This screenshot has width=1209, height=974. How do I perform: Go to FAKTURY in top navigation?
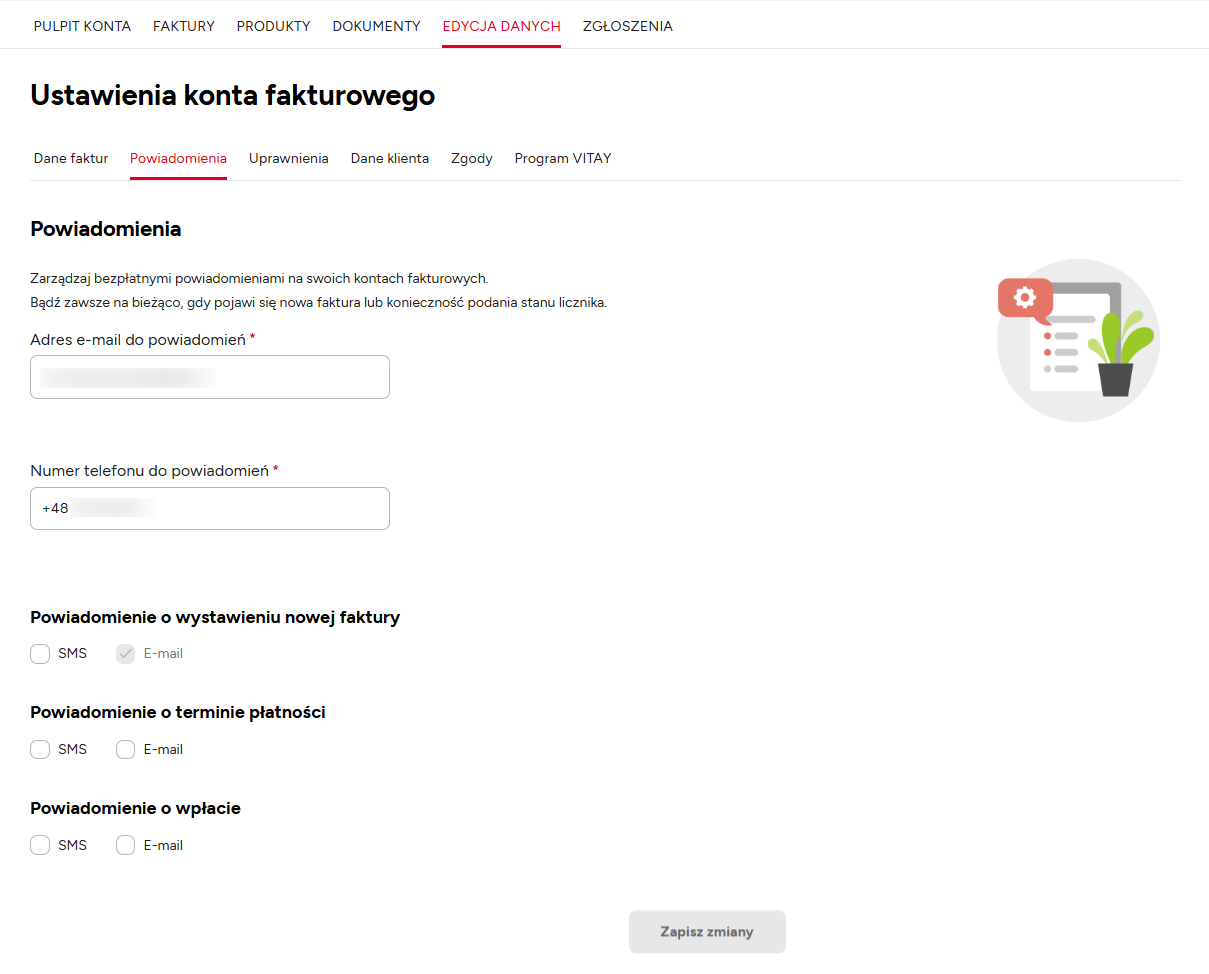point(184,26)
